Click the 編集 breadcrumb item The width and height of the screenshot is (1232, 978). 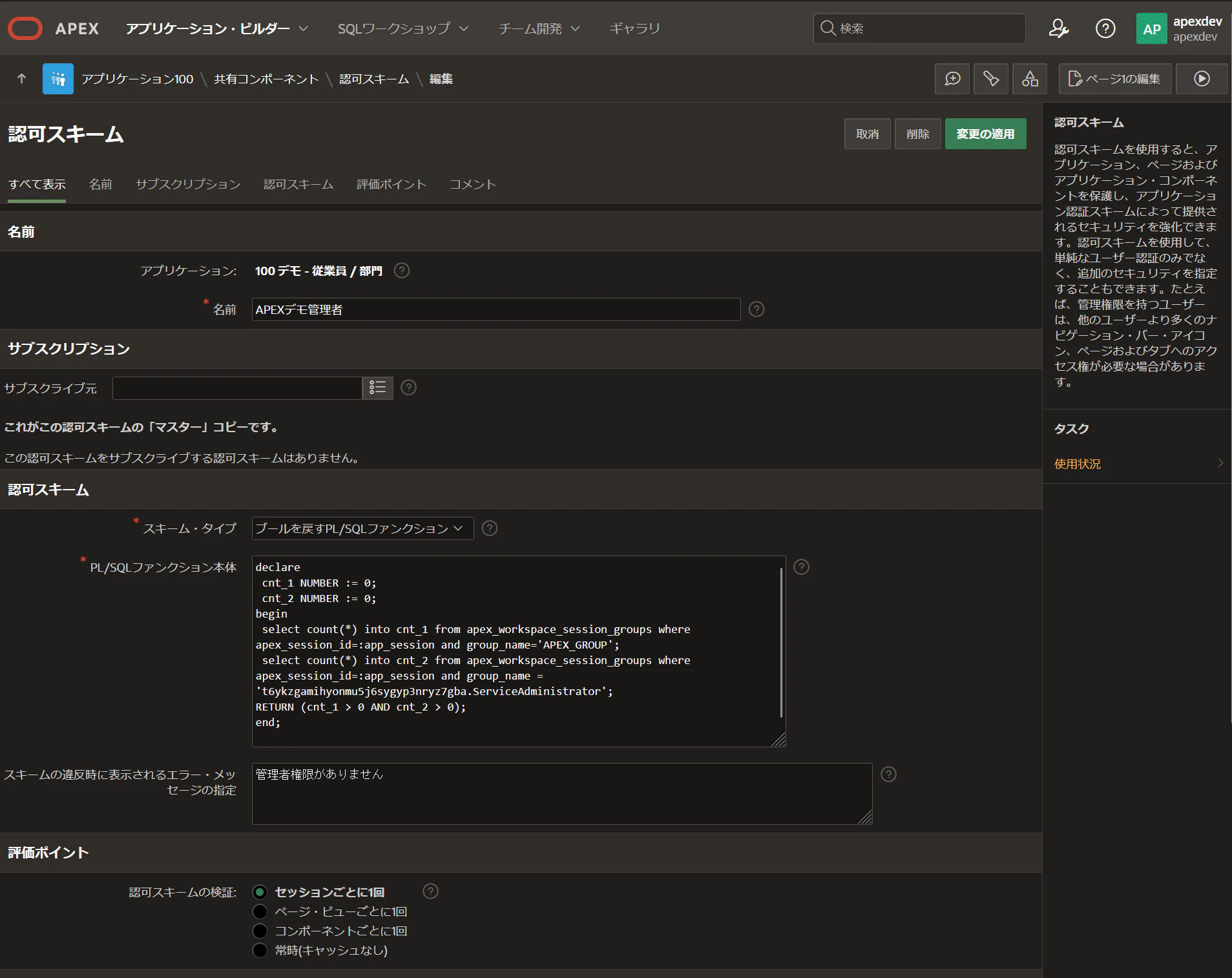click(x=441, y=79)
